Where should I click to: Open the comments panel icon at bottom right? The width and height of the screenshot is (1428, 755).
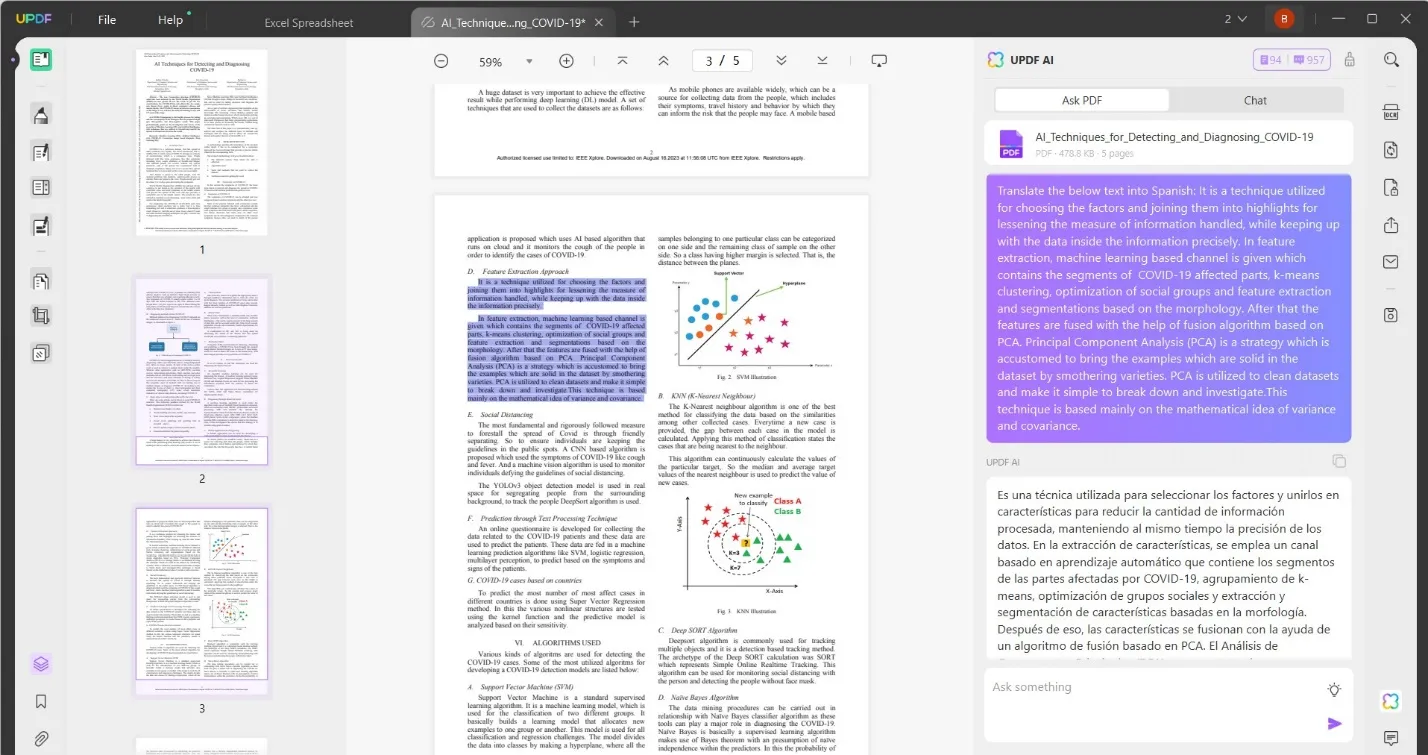coord(1391,738)
